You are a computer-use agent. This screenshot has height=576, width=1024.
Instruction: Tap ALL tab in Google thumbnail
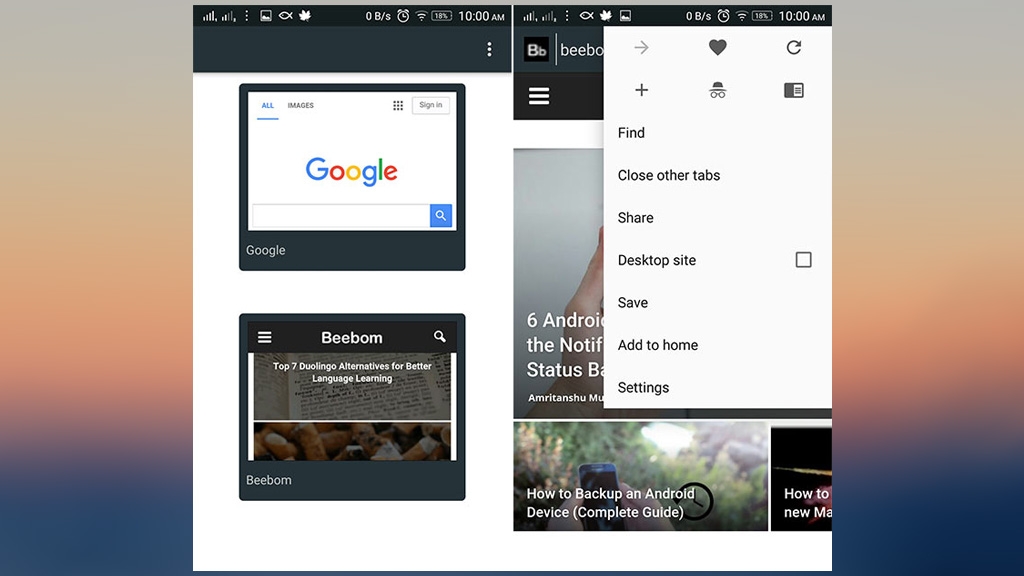[x=268, y=105]
